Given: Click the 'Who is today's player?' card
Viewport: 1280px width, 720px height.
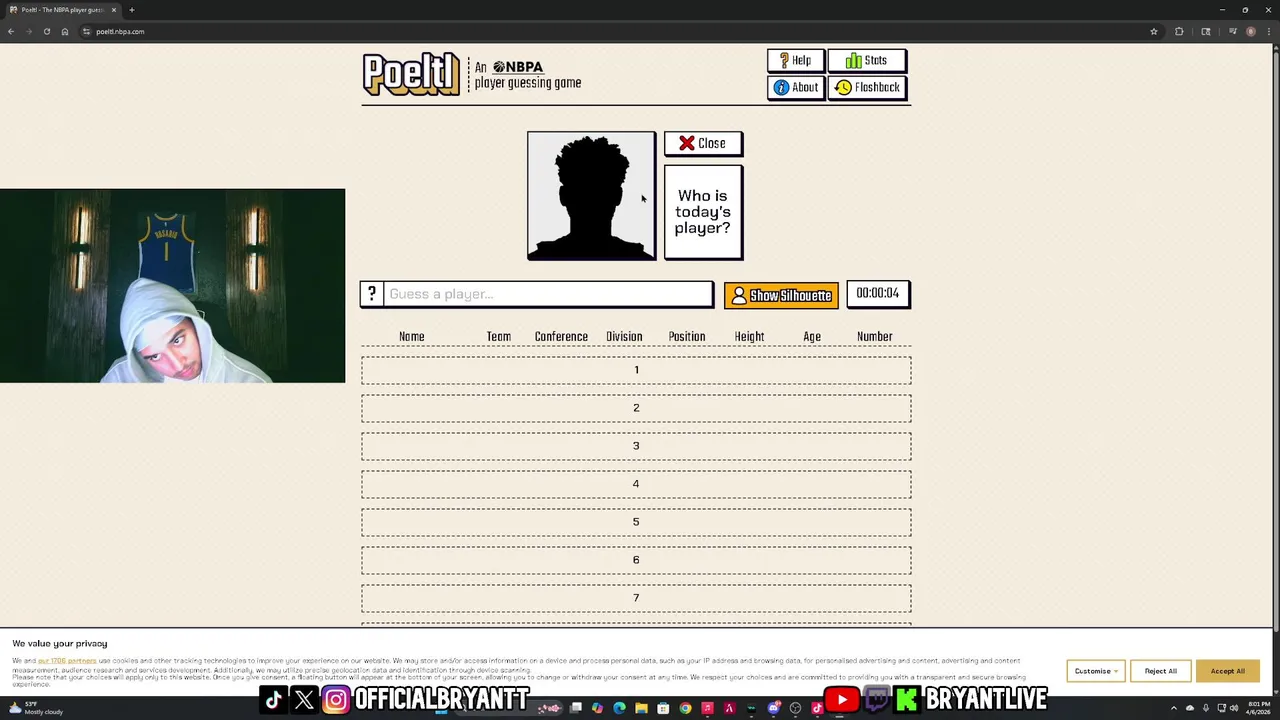Looking at the screenshot, I should point(703,212).
